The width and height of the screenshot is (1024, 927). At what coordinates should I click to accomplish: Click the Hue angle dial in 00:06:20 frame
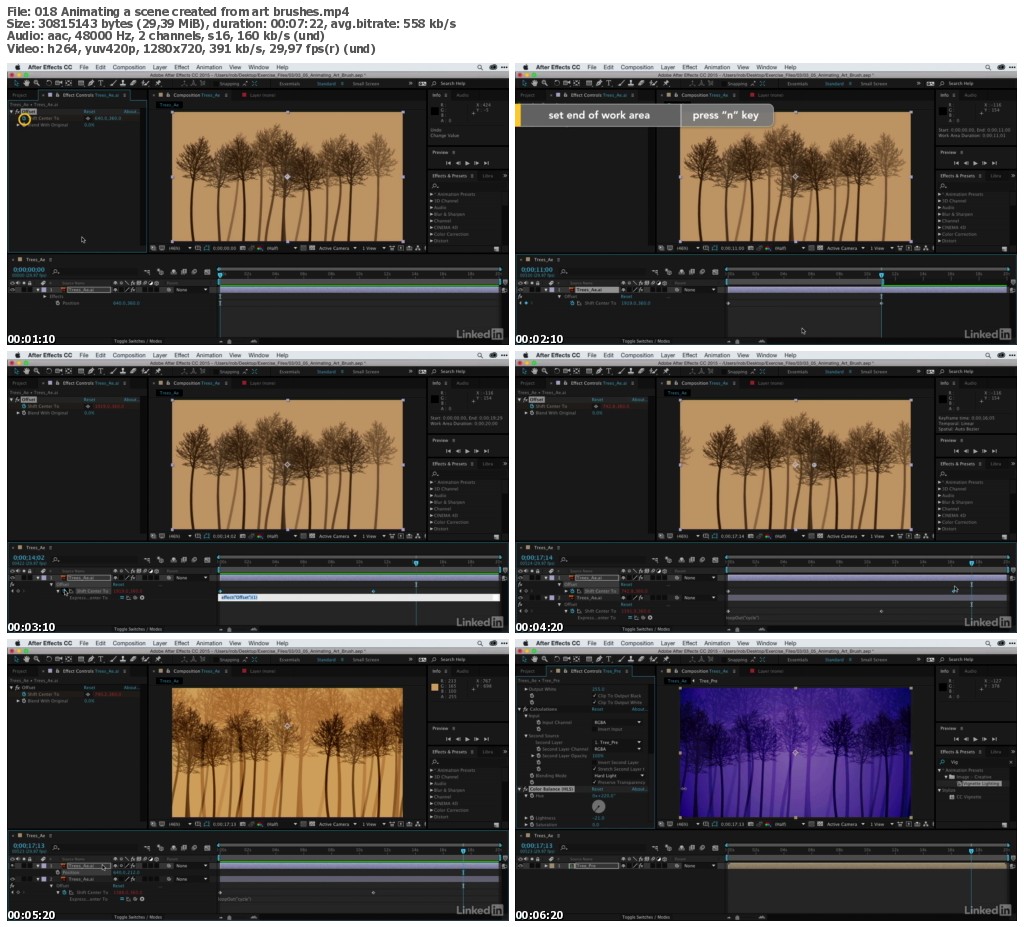598,806
